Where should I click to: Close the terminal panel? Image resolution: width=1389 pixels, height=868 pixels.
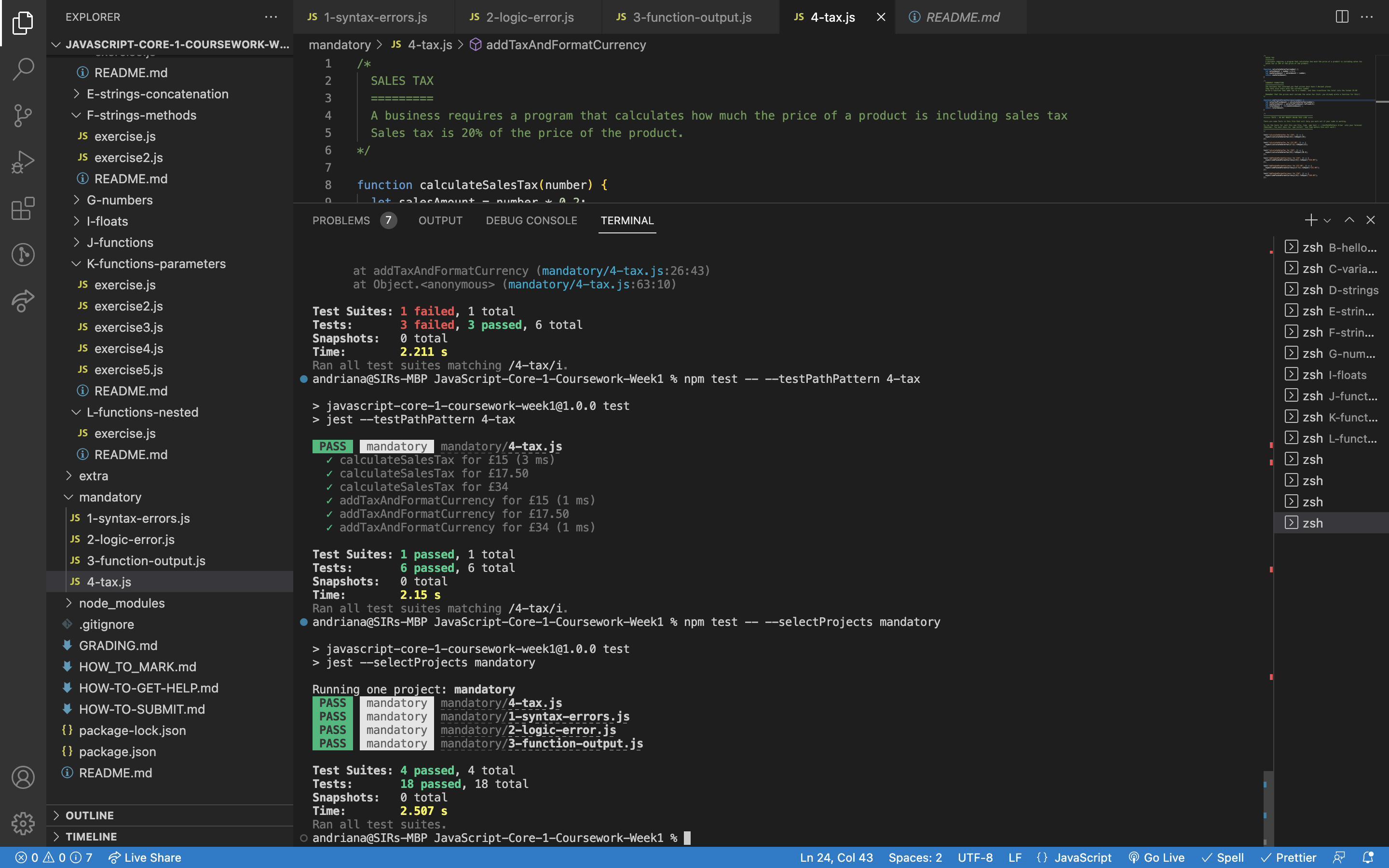(1371, 220)
